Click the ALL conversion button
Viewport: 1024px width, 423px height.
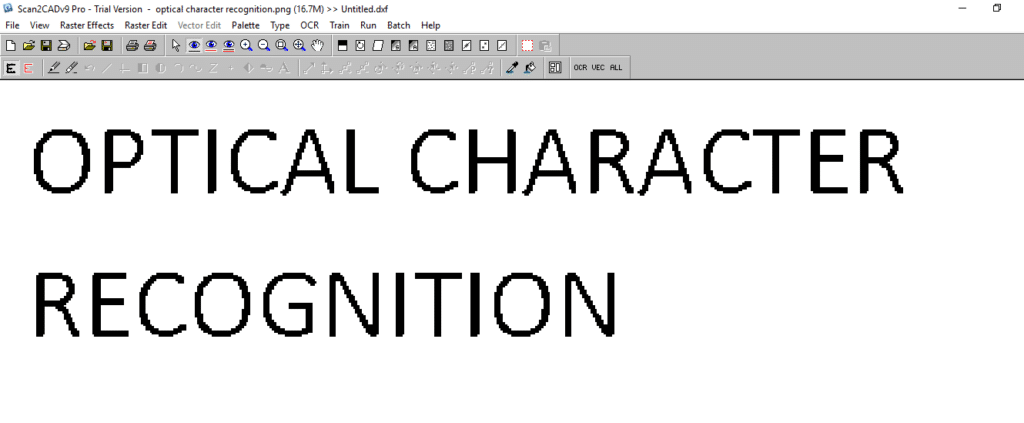(616, 67)
